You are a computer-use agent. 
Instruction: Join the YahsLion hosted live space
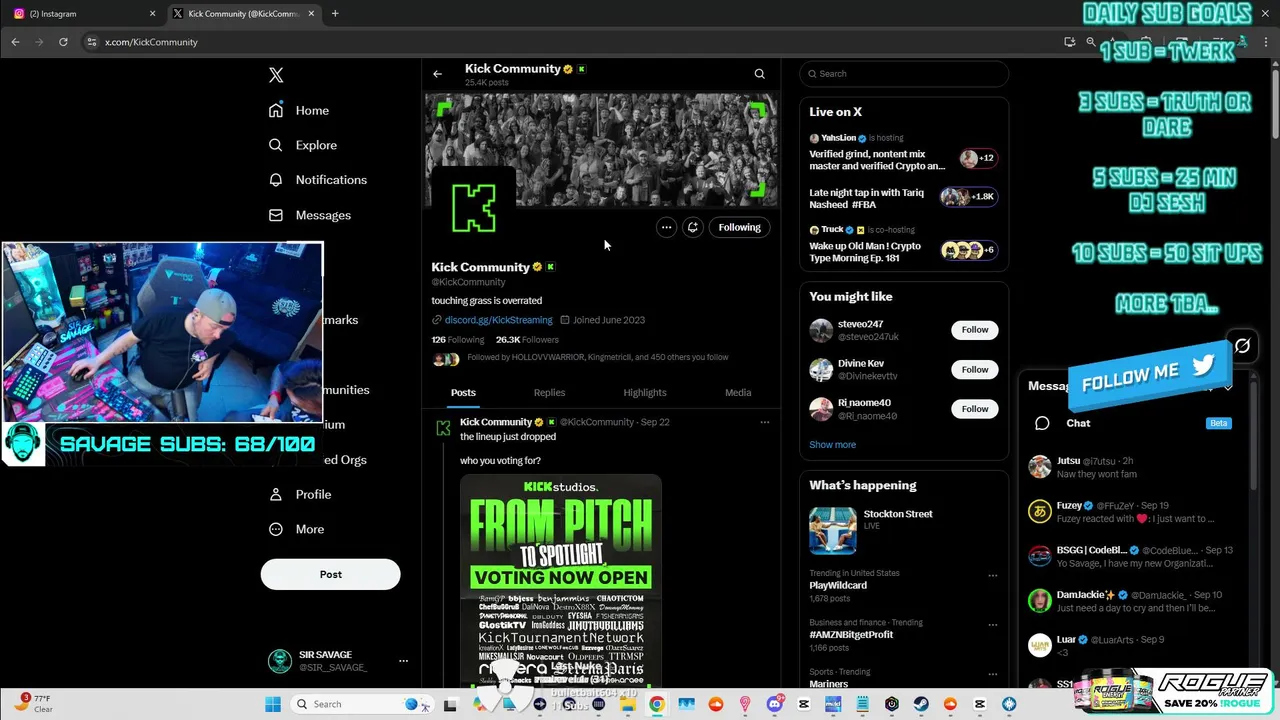pos(903,153)
